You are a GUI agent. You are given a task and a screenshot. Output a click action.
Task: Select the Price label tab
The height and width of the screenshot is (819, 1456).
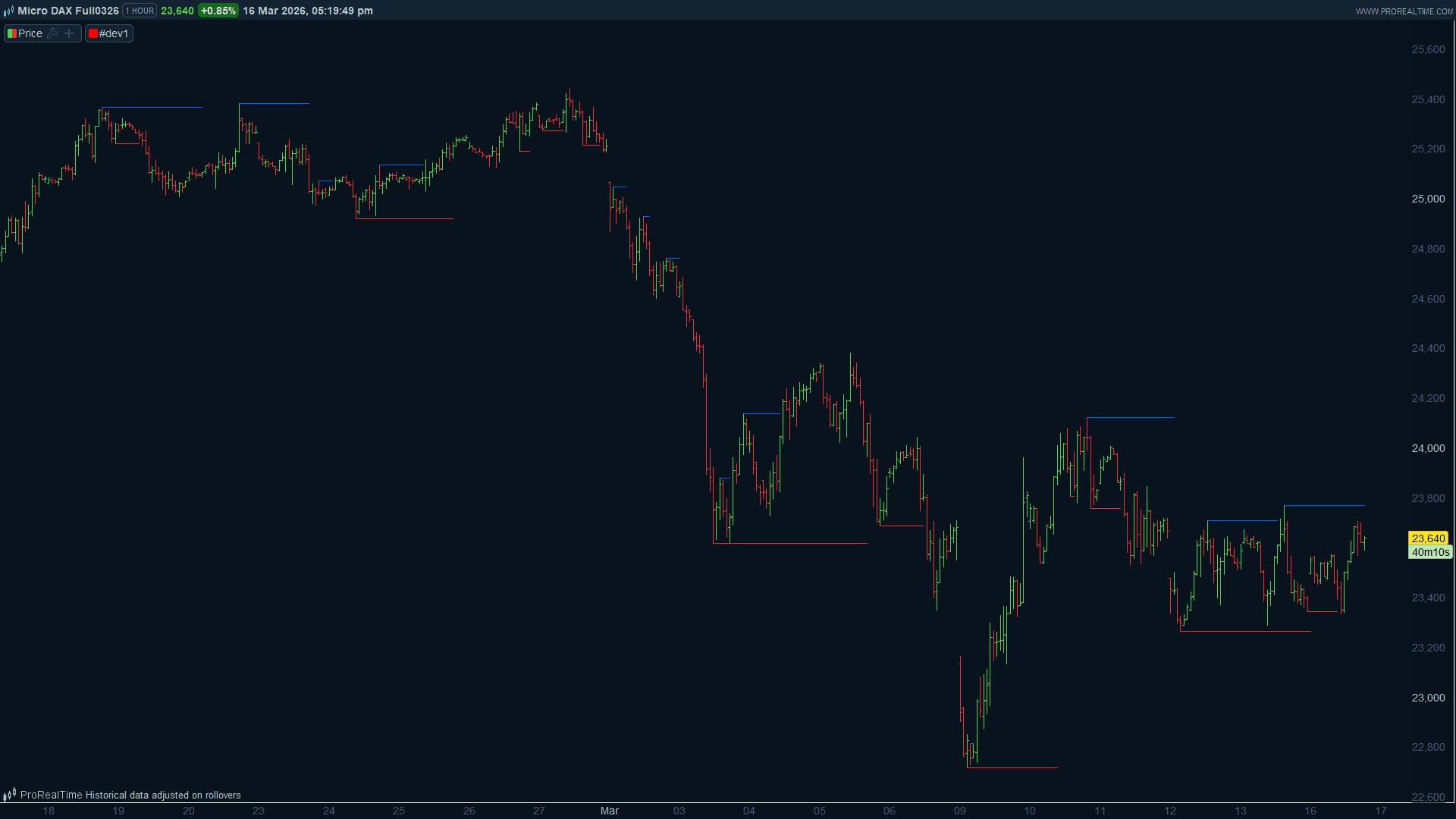[30, 33]
